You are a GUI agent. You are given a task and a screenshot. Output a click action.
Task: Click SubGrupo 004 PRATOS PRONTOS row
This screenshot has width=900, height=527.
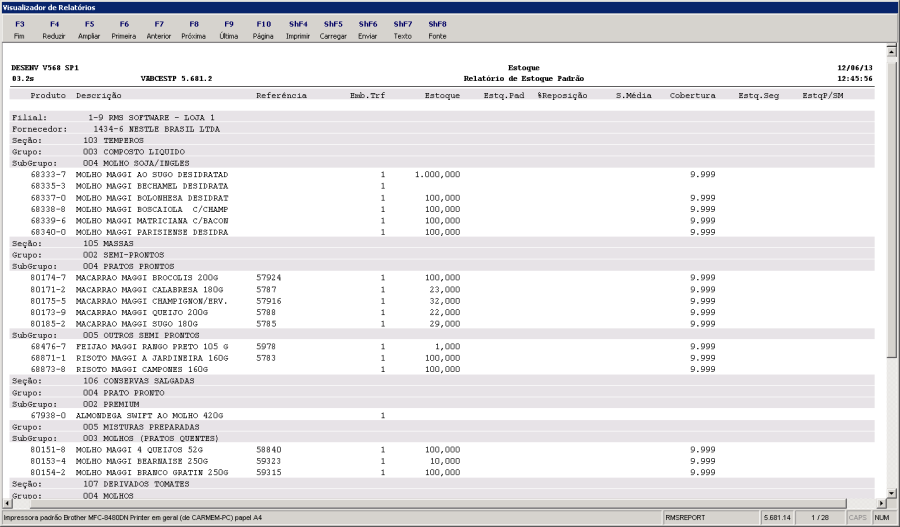point(442,266)
